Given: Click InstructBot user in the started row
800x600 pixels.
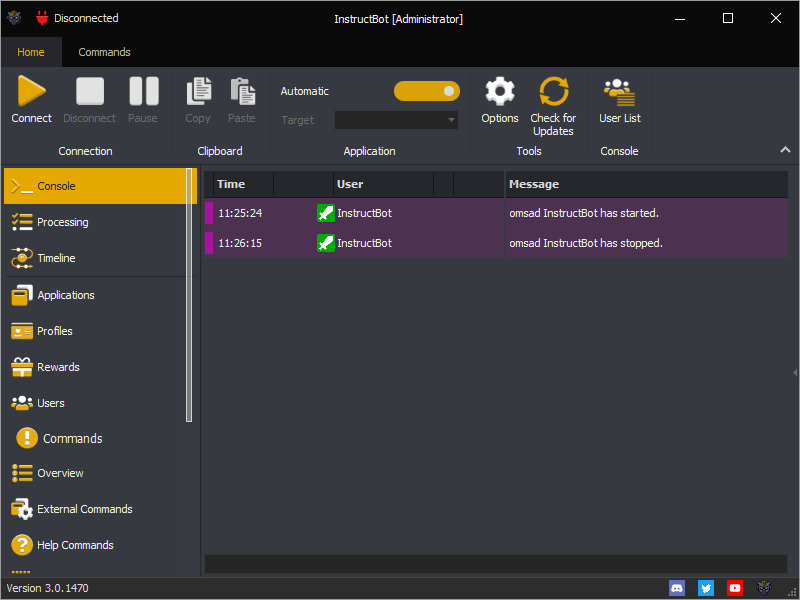Looking at the screenshot, I should click(x=364, y=213).
